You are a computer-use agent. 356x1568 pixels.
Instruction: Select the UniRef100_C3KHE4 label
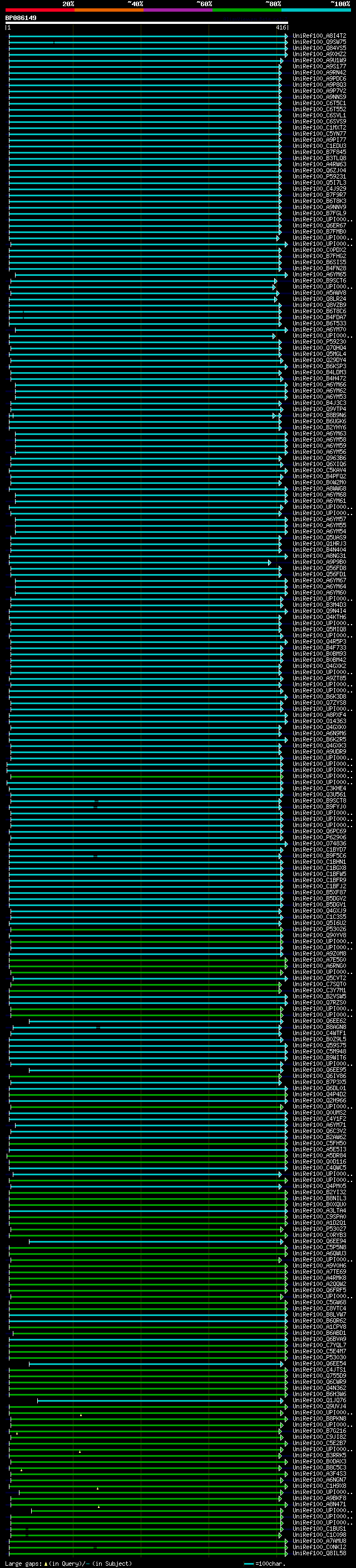319,788
